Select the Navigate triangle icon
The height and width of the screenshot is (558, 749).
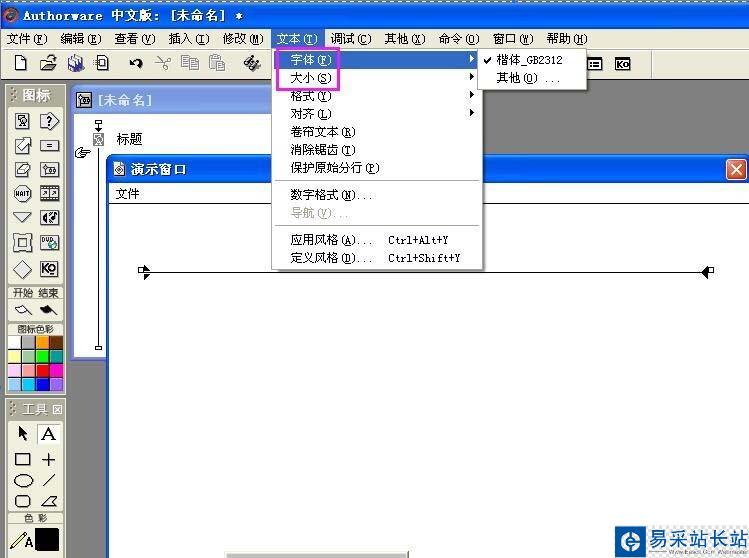[x=22, y=218]
